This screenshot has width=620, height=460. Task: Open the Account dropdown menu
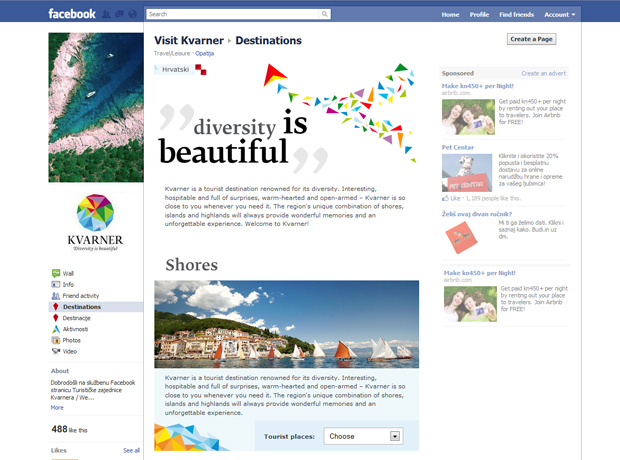[x=559, y=15]
